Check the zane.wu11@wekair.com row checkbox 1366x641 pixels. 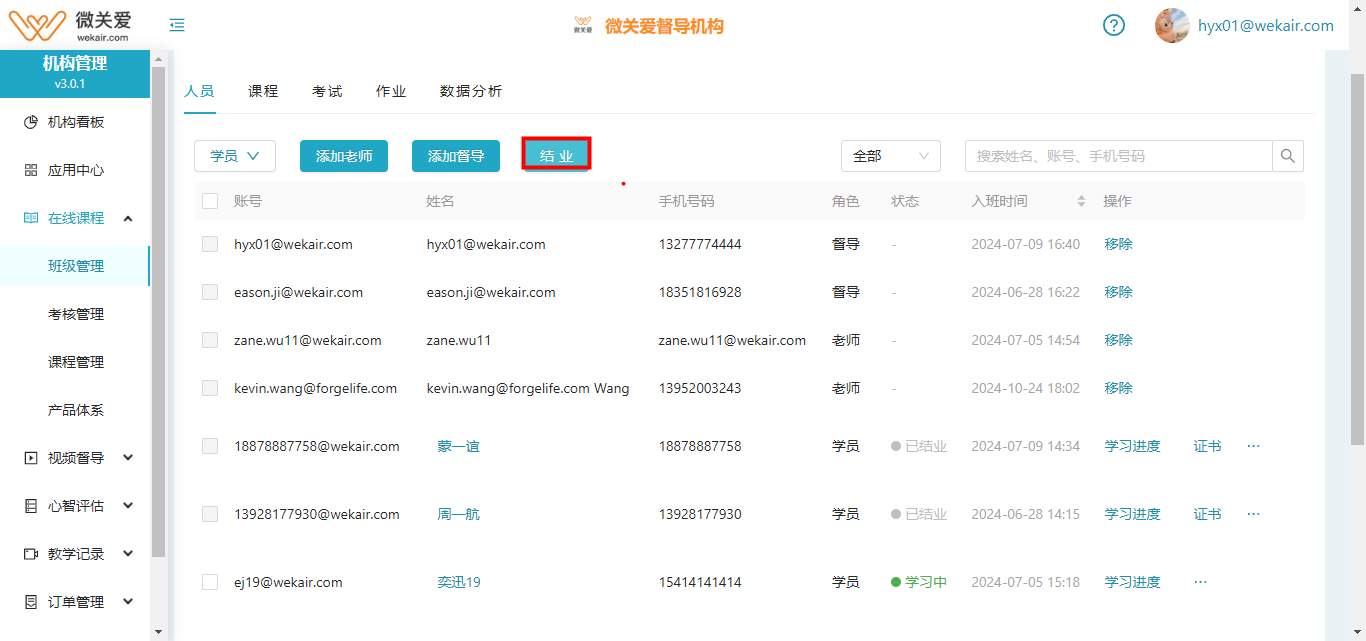210,340
